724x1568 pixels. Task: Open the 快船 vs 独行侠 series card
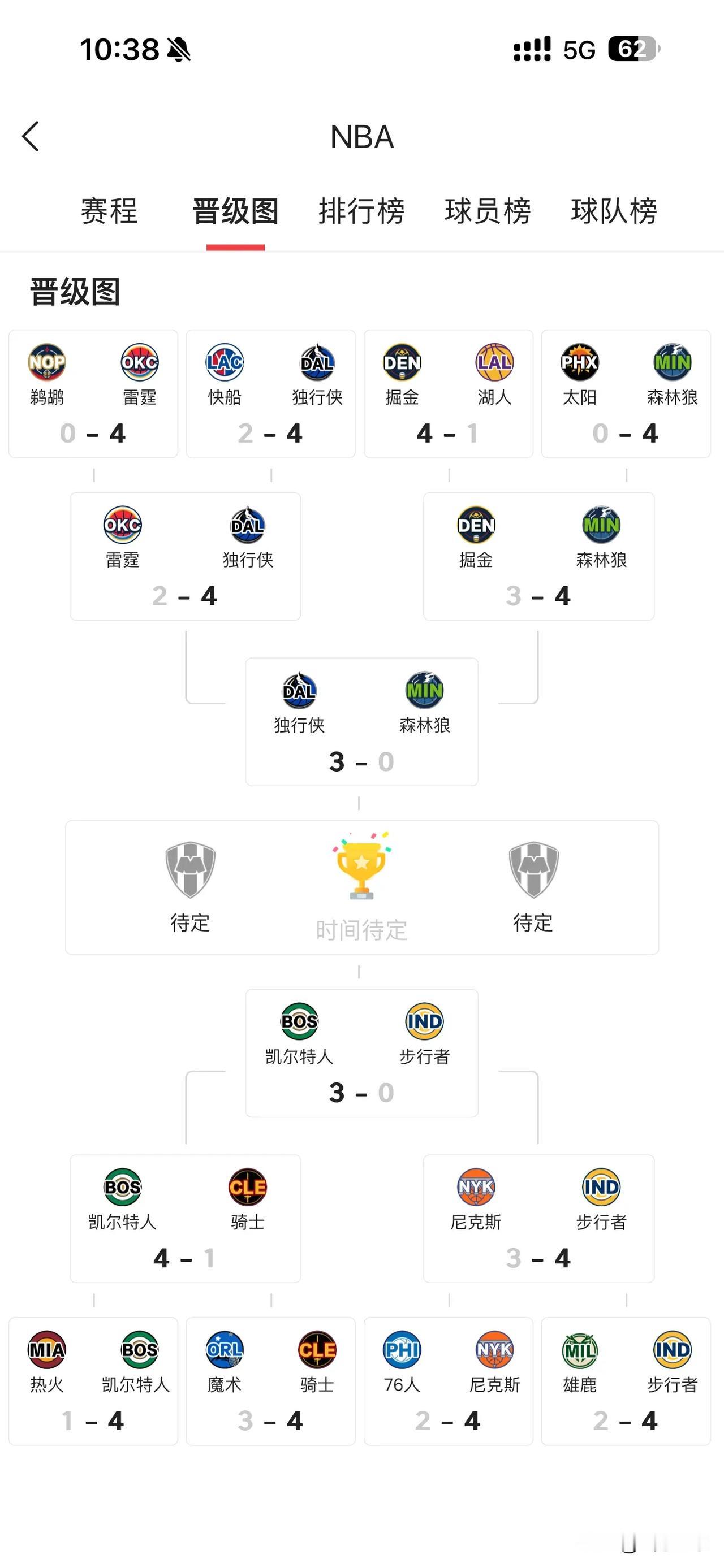pos(271,393)
